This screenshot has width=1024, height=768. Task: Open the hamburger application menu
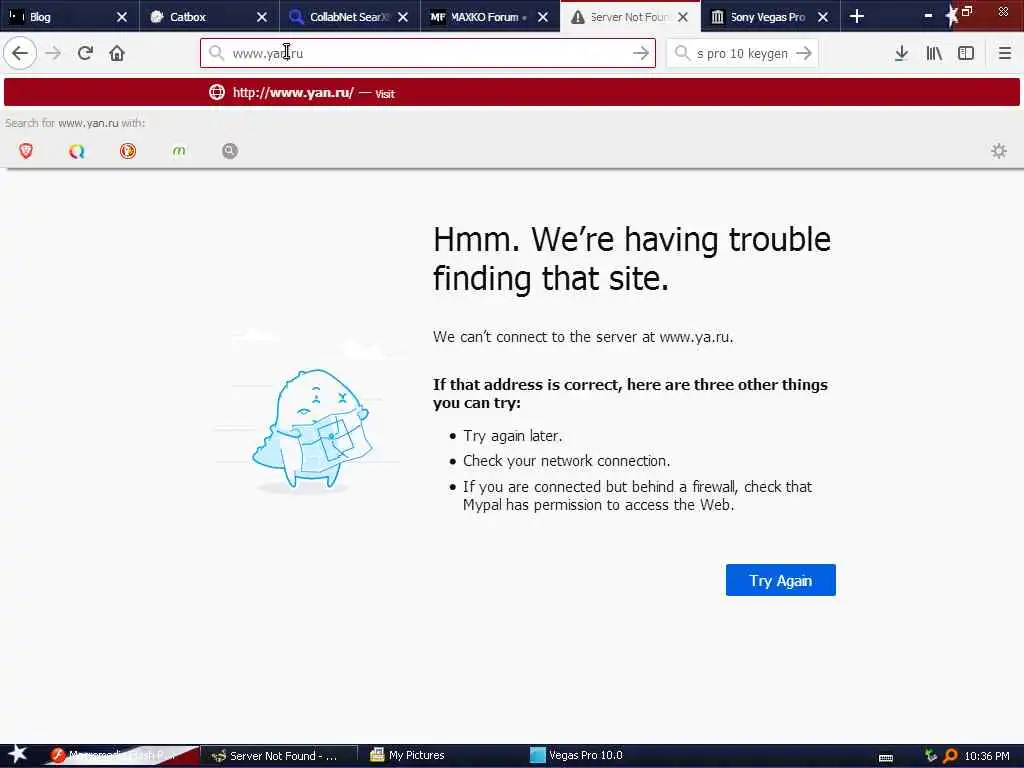1004,53
